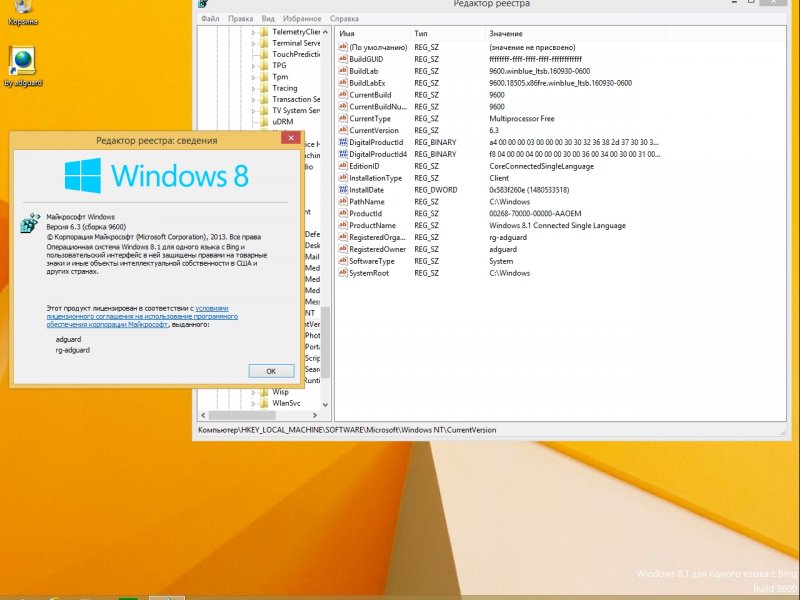Open the license agreement link
Viewport: 800px width, 600px height.
click(x=142, y=316)
